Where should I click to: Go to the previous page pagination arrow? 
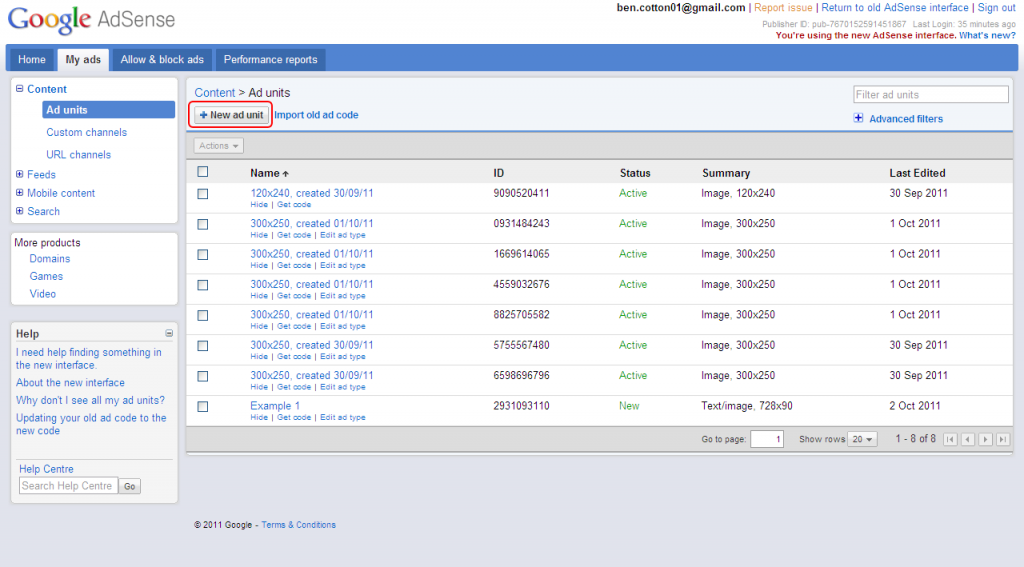coord(967,439)
